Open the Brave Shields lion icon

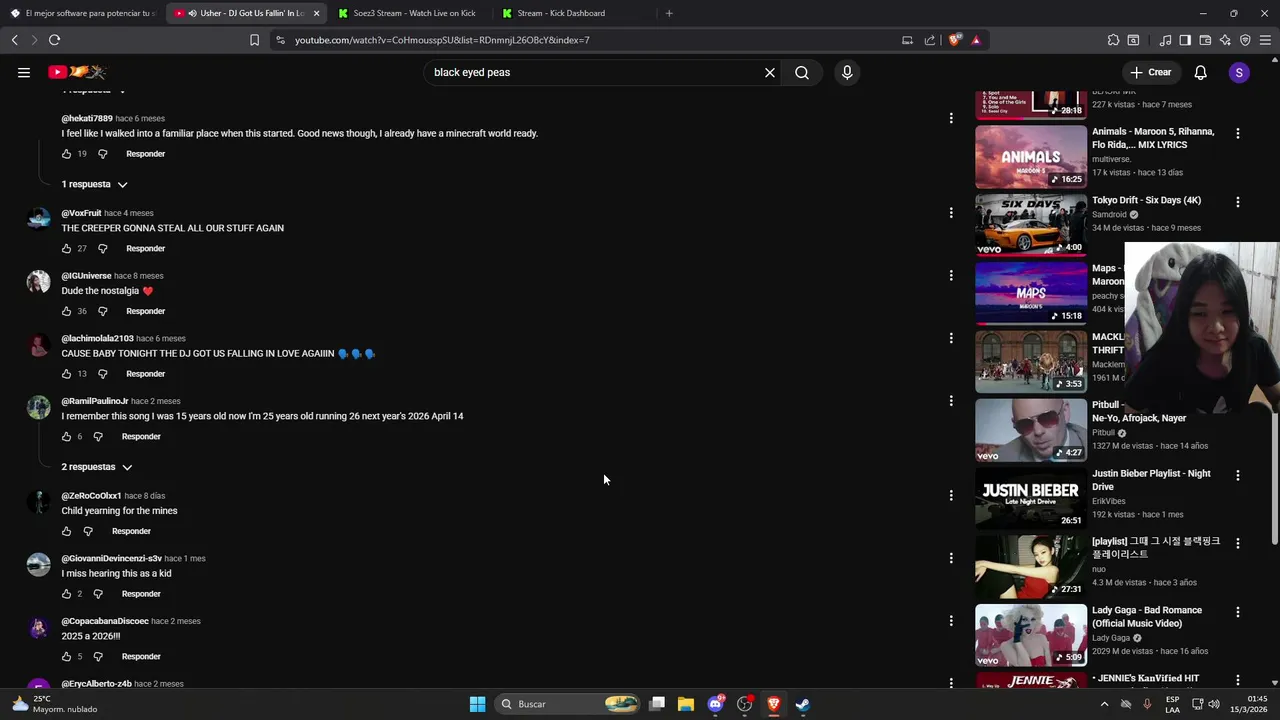pos(955,40)
